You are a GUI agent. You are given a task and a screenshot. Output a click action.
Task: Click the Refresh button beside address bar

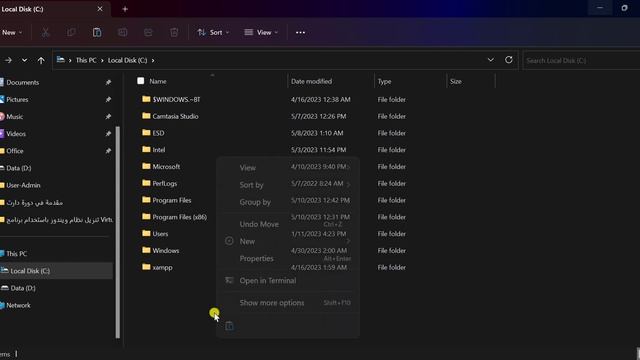click(509, 60)
